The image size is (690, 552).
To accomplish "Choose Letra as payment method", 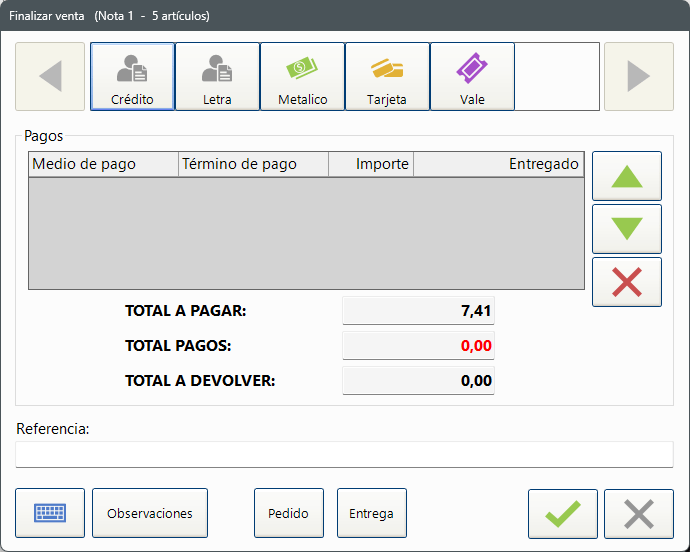I will [x=217, y=76].
